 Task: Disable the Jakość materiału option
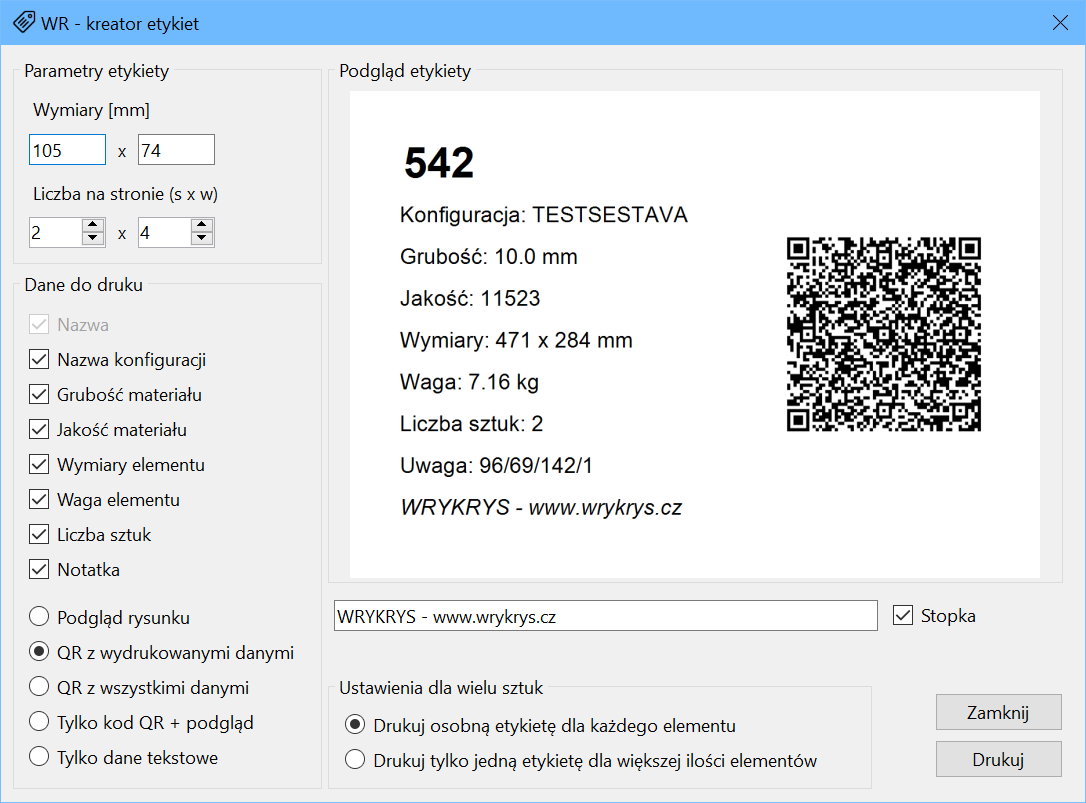tap(39, 430)
